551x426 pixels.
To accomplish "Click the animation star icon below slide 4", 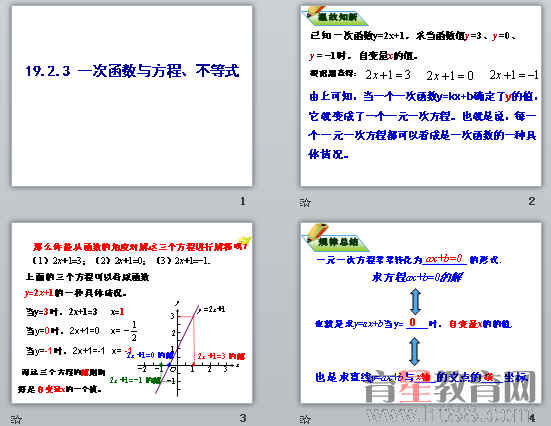I will coord(305,419).
